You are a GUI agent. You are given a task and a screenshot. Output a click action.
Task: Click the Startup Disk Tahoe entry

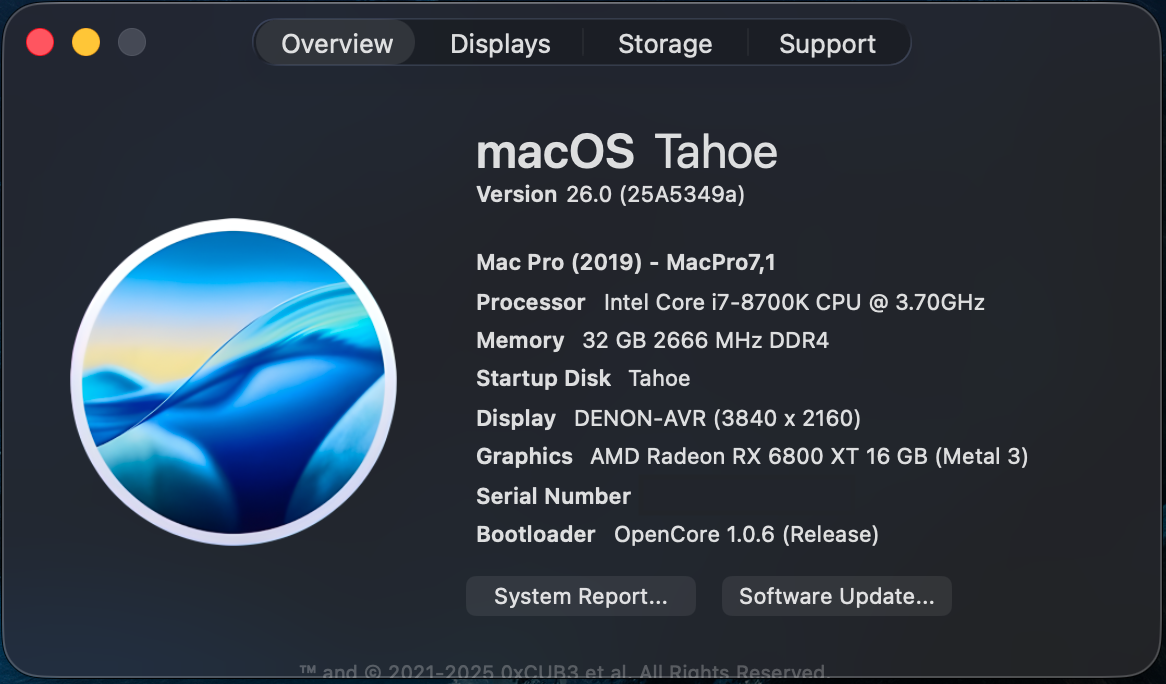(583, 379)
